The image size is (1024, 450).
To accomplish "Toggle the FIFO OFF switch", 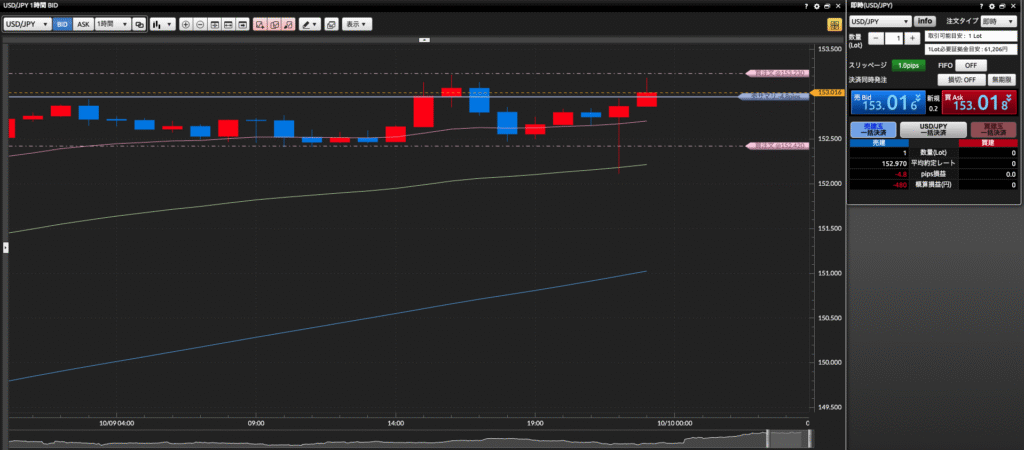I will coord(970,65).
